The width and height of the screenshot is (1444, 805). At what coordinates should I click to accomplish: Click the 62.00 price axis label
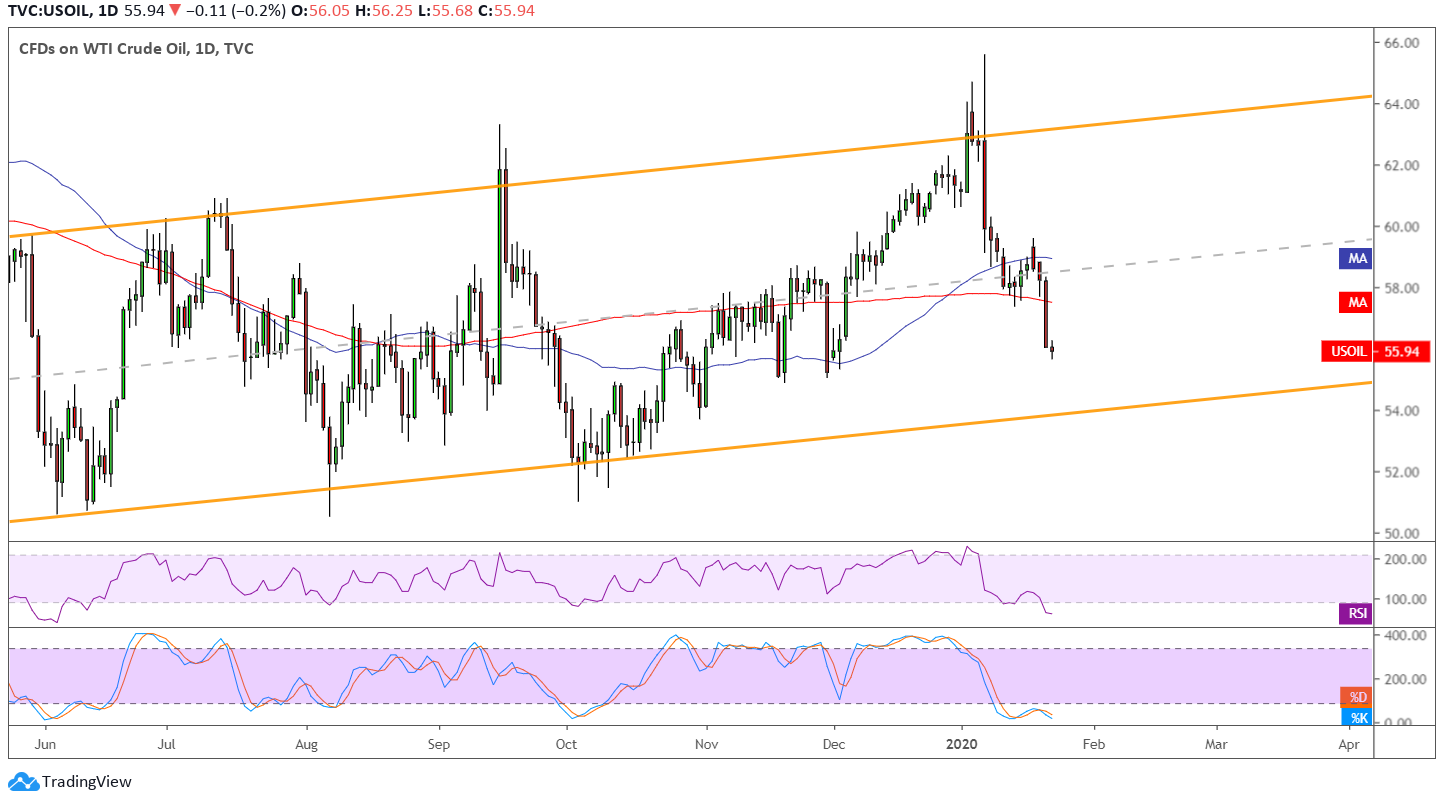pos(1402,165)
